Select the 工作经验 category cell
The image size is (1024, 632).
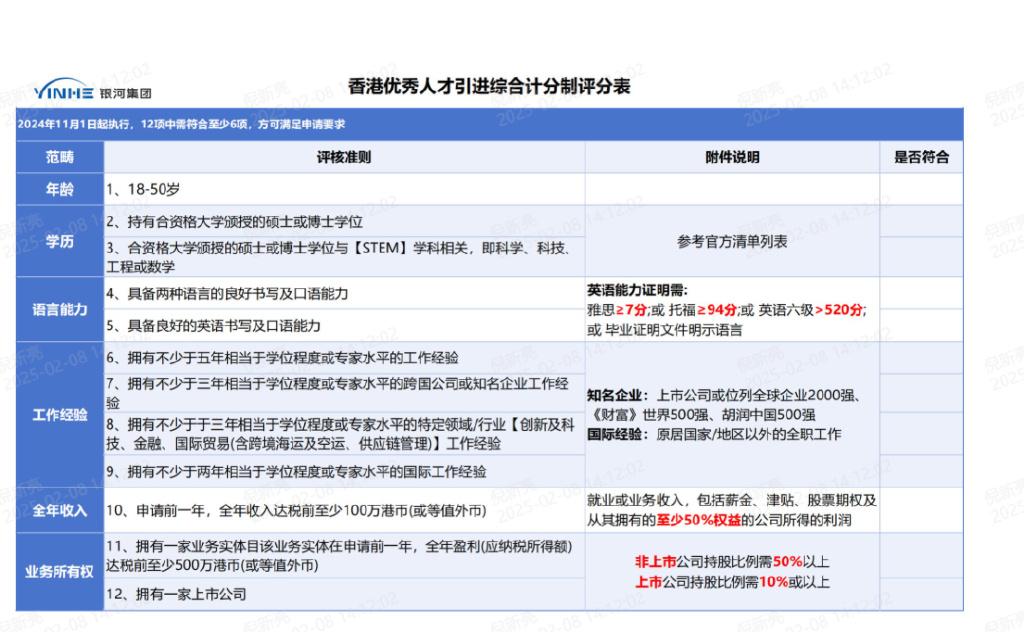[x=59, y=415]
